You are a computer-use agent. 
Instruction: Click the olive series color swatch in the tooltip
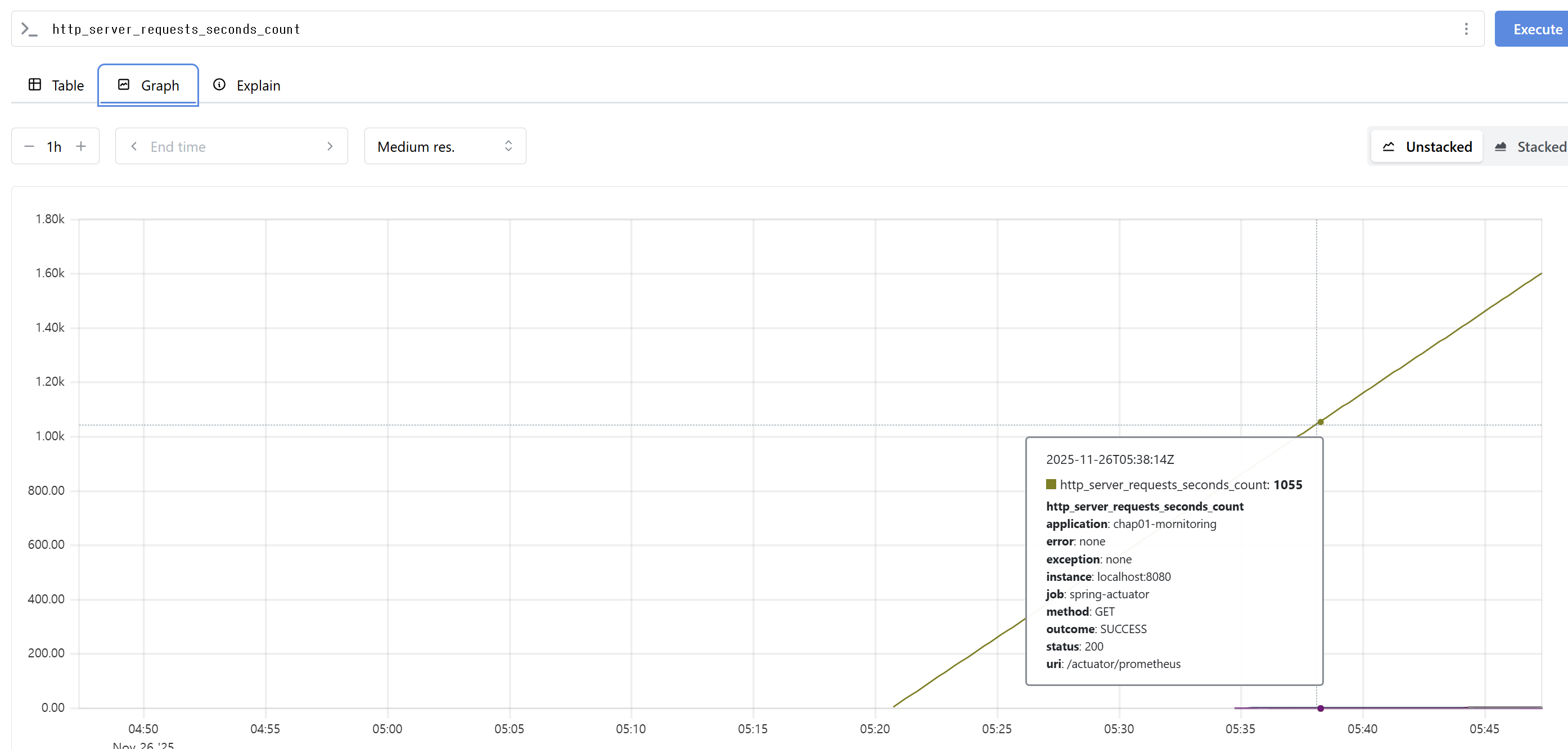click(1051, 484)
